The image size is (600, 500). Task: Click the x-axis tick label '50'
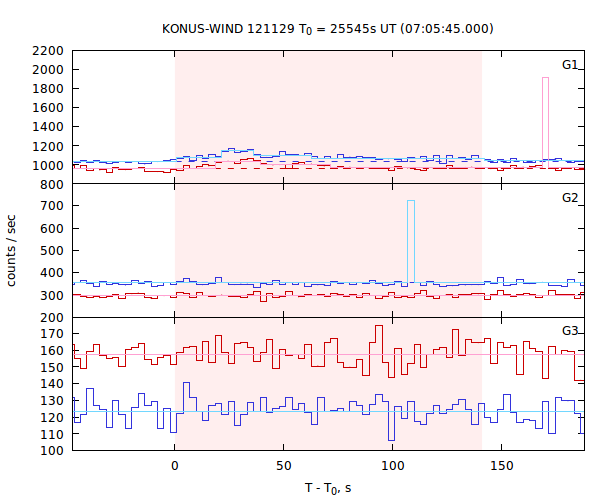284,466
